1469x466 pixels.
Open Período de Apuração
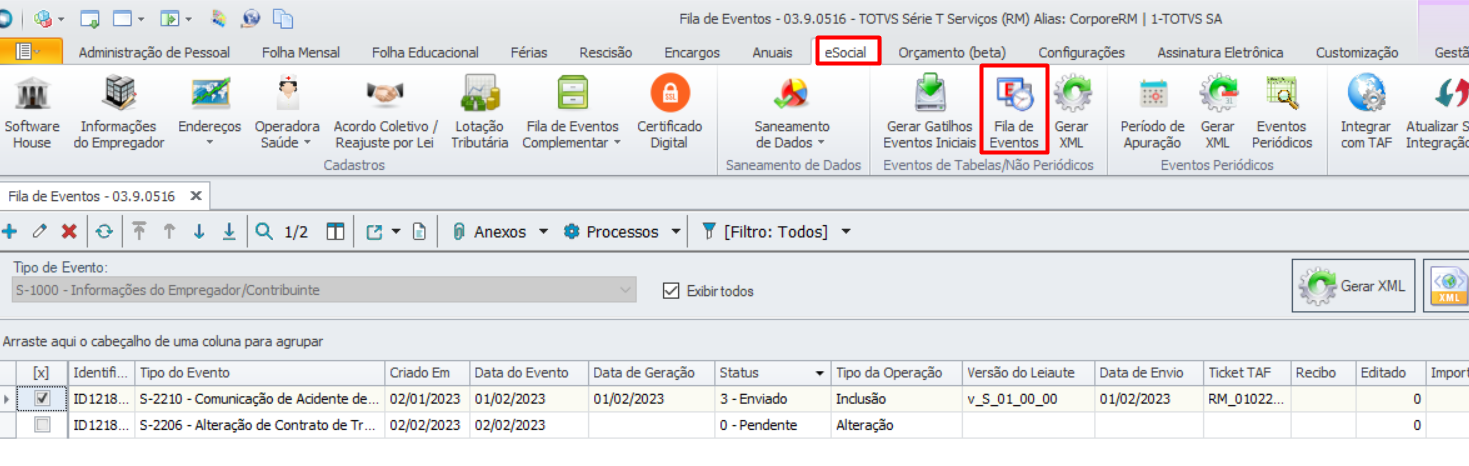(1152, 113)
